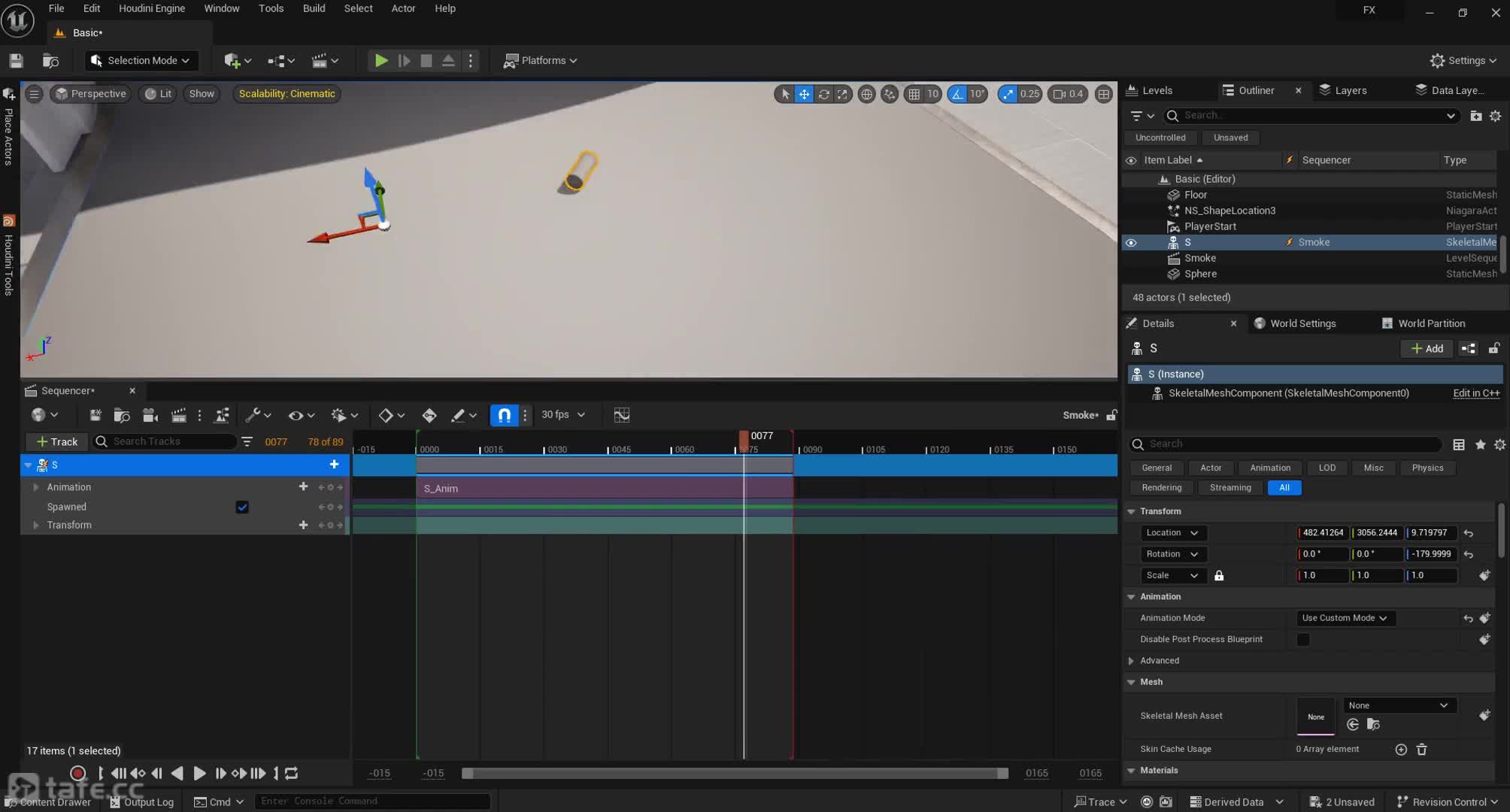Screen dimensions: 1510x812
Task: Open Outliner settings gear
Action: tap(1495, 116)
